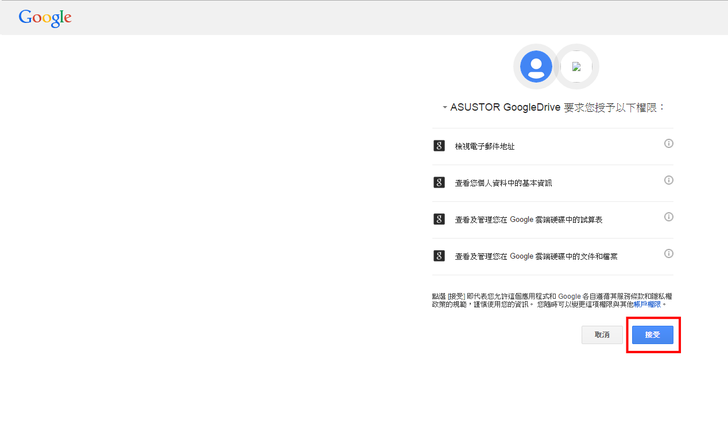Open the 帳戶權限 link
The width and height of the screenshot is (728, 437).
(647, 305)
